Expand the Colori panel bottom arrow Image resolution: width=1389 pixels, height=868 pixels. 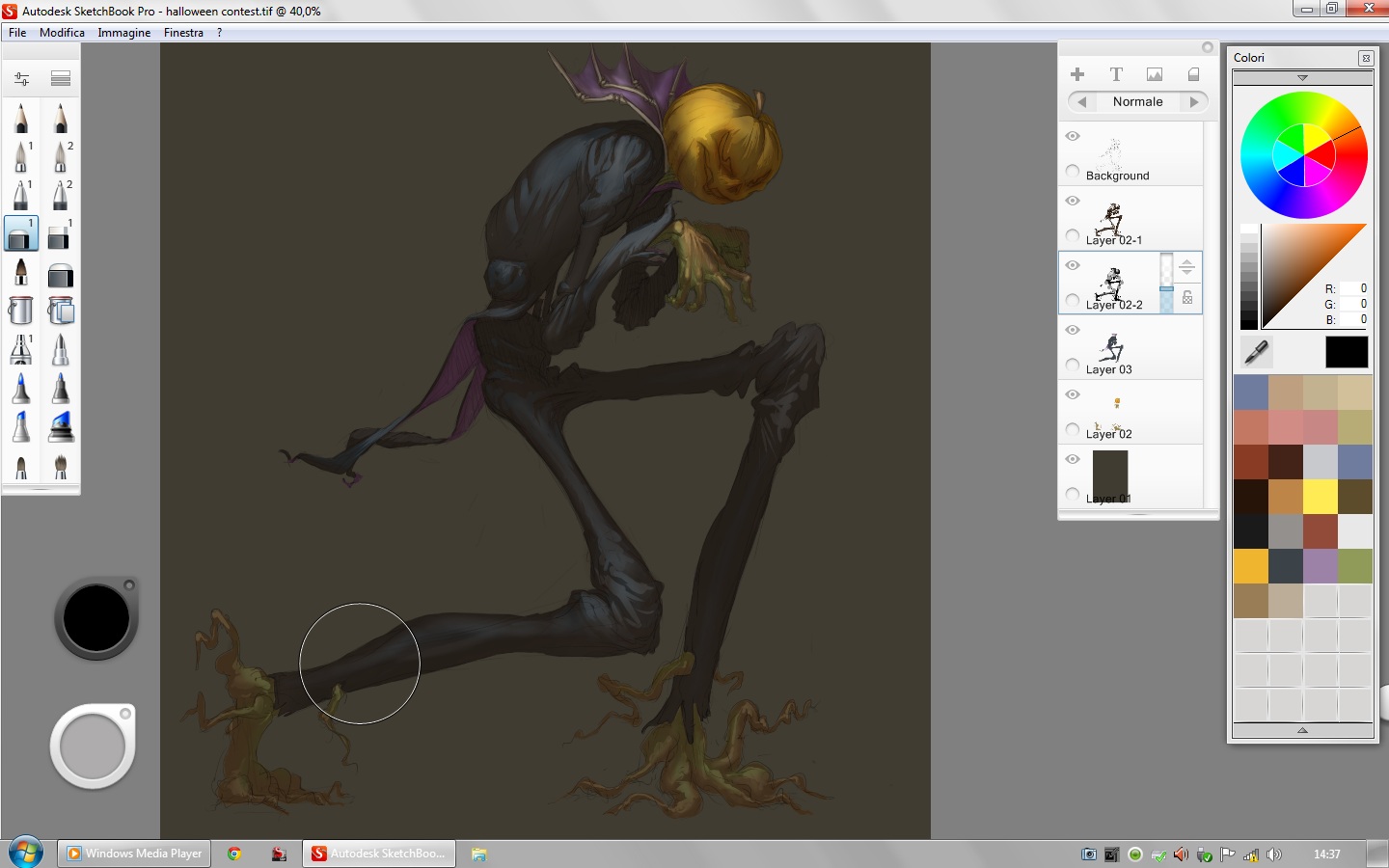pyautogui.click(x=1302, y=731)
